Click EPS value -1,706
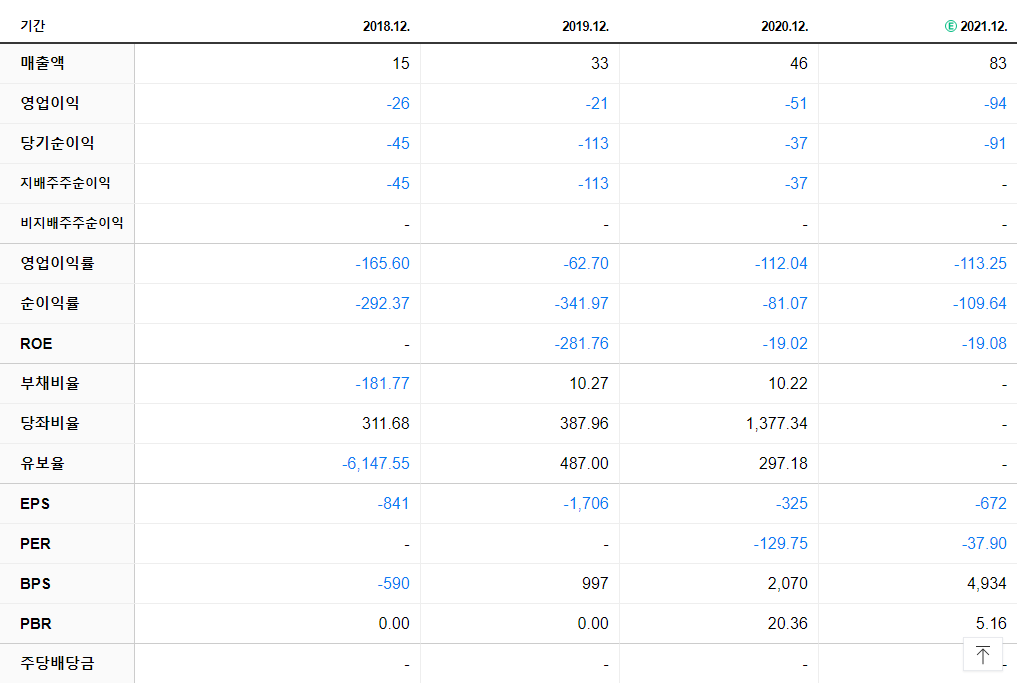The height and width of the screenshot is (683, 1017). tap(586, 503)
